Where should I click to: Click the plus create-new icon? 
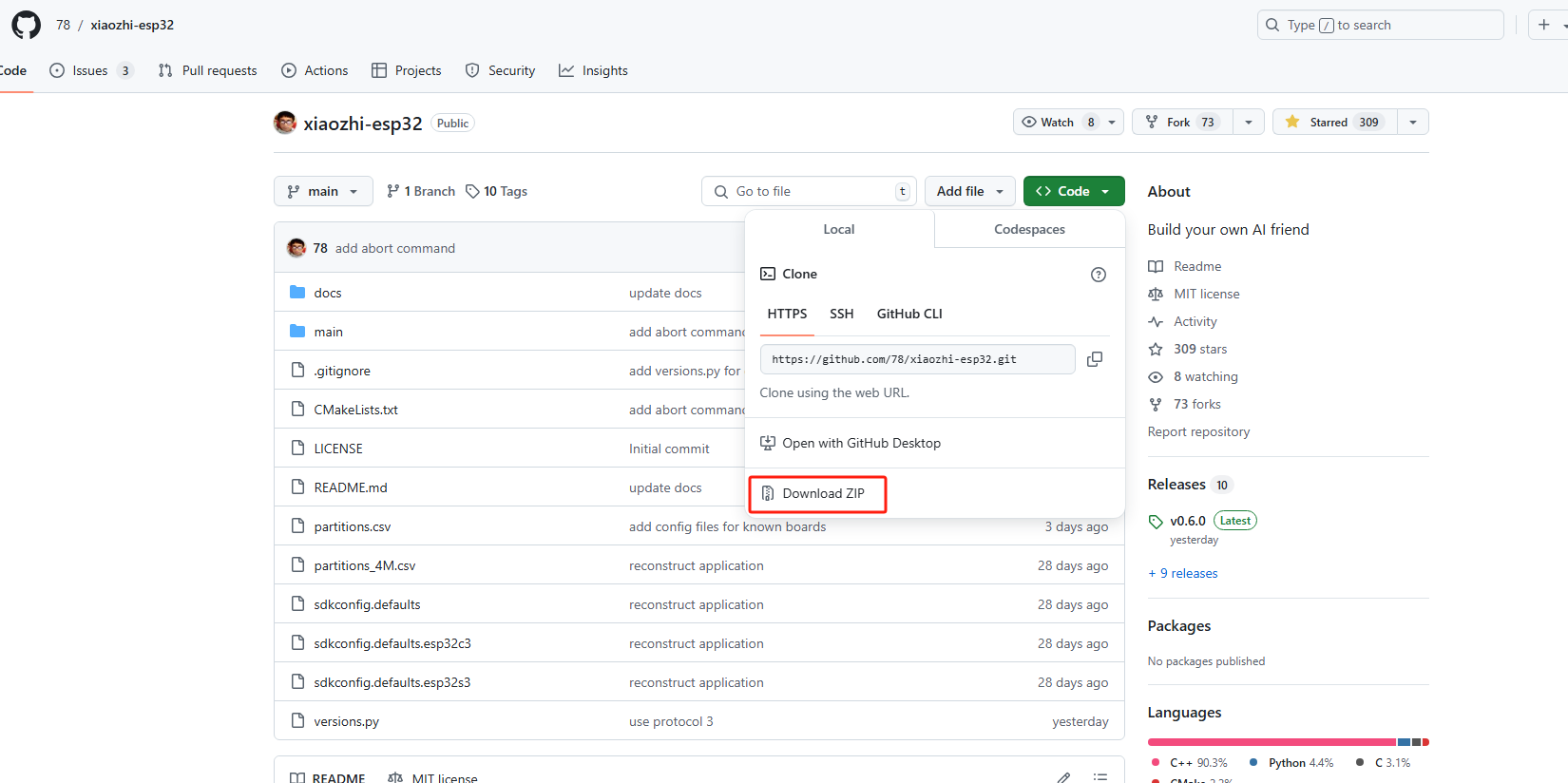[1544, 25]
